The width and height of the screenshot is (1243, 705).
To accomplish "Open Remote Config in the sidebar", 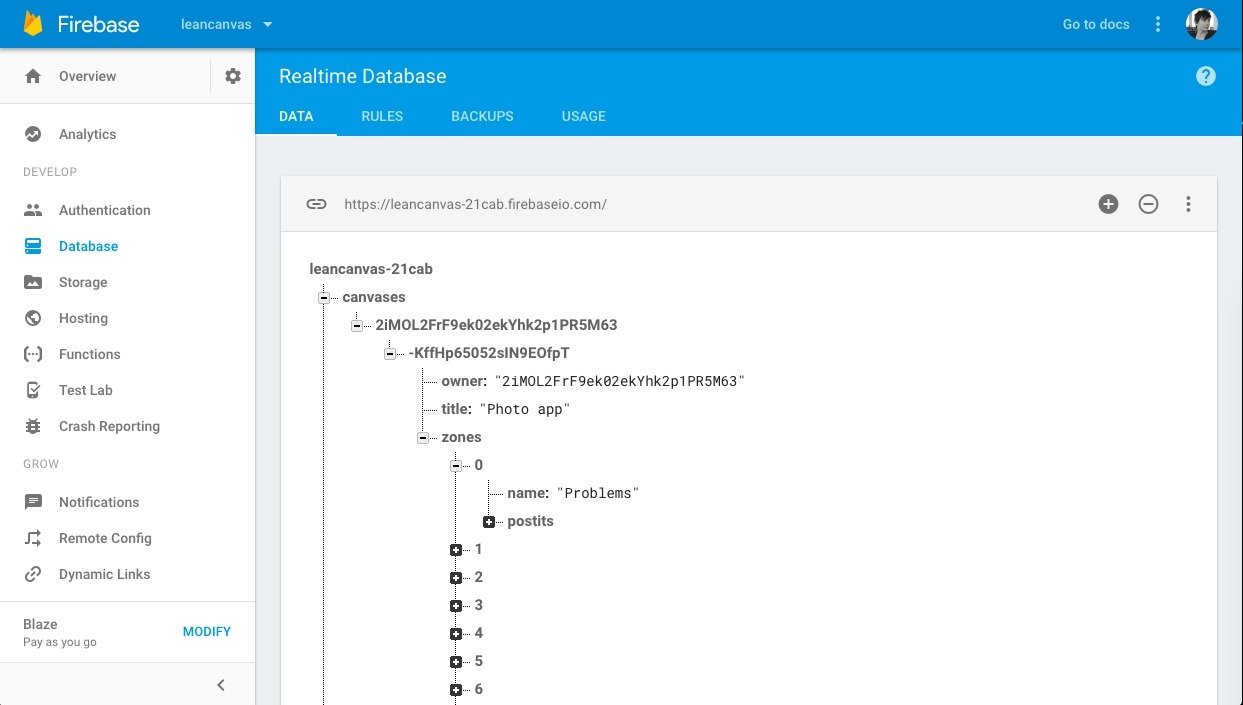I will [x=105, y=538].
